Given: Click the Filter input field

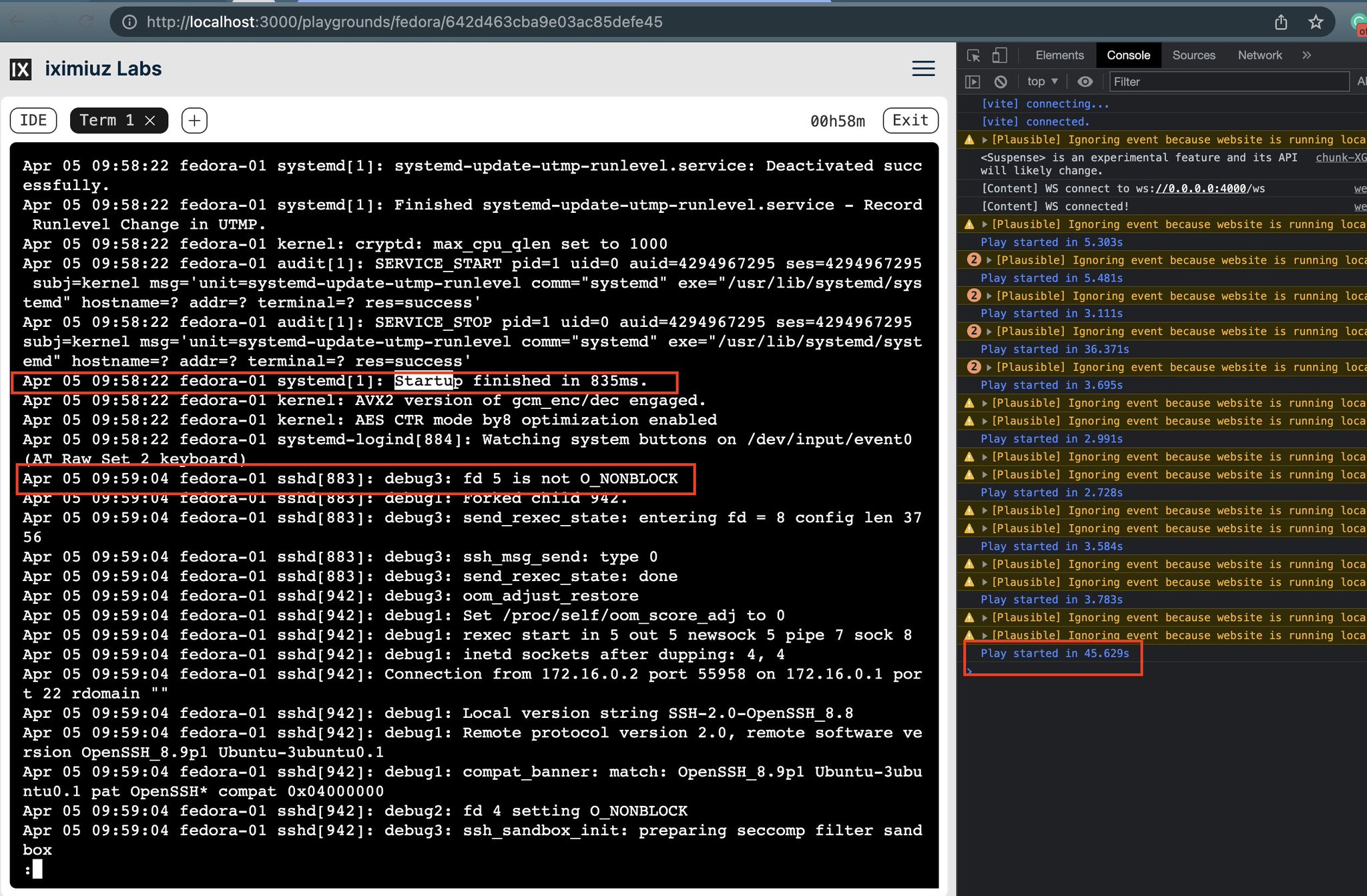Looking at the screenshot, I should (1228, 81).
